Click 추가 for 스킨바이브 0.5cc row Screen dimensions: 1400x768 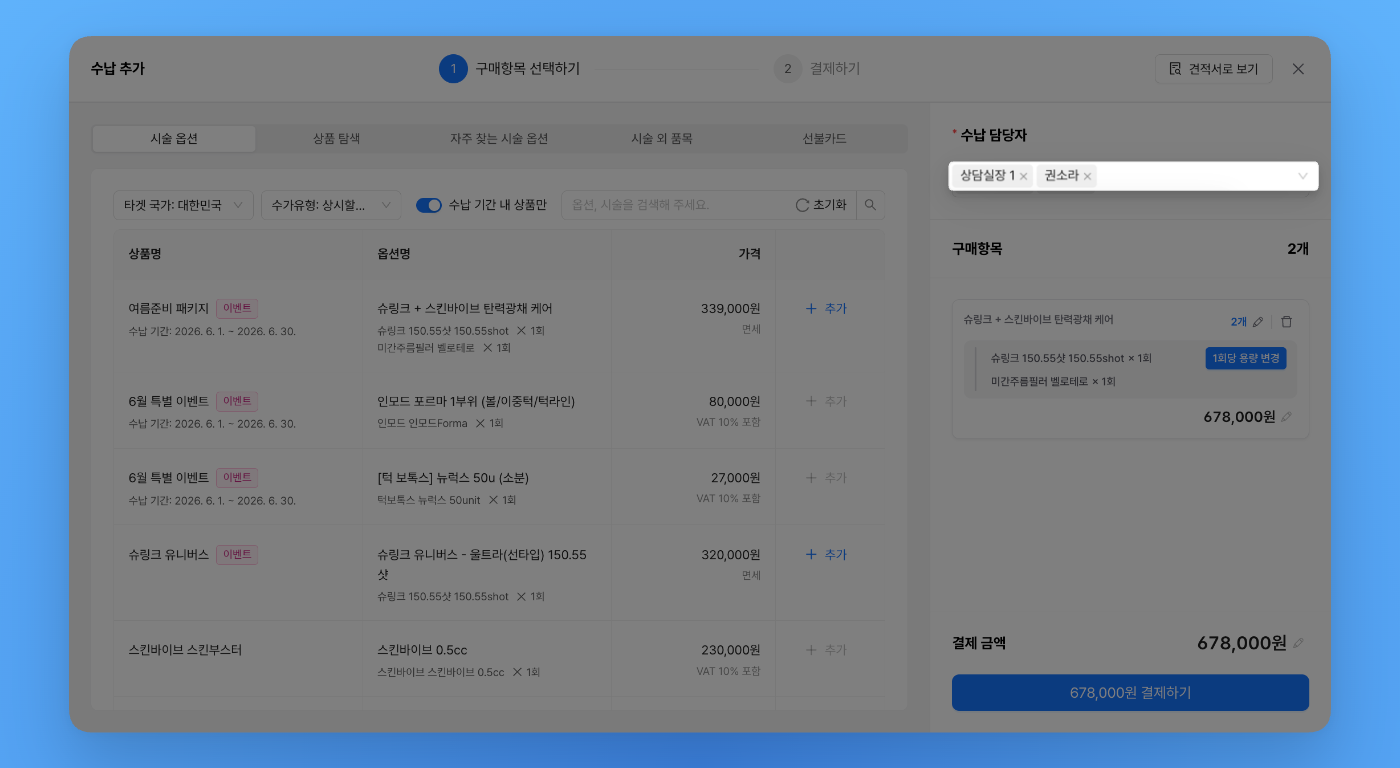click(x=826, y=650)
